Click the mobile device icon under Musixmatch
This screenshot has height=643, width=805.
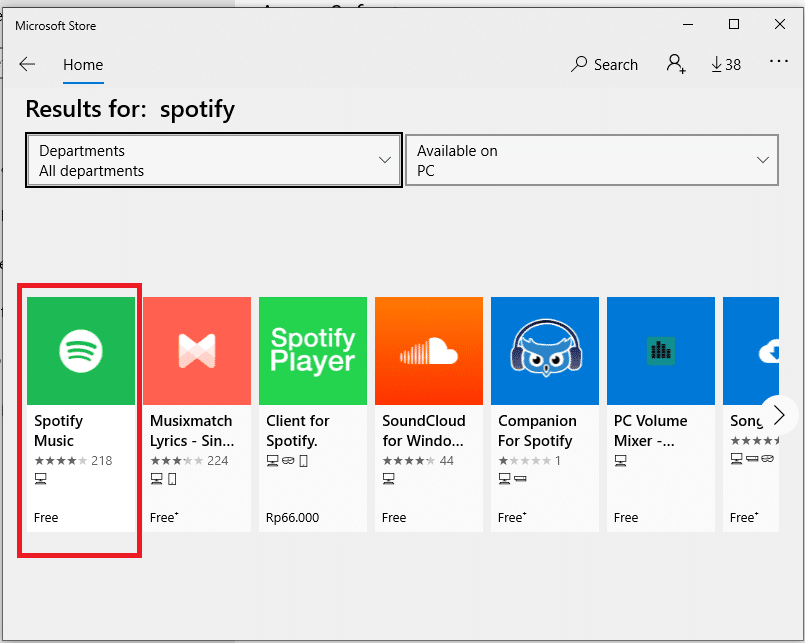[x=172, y=479]
